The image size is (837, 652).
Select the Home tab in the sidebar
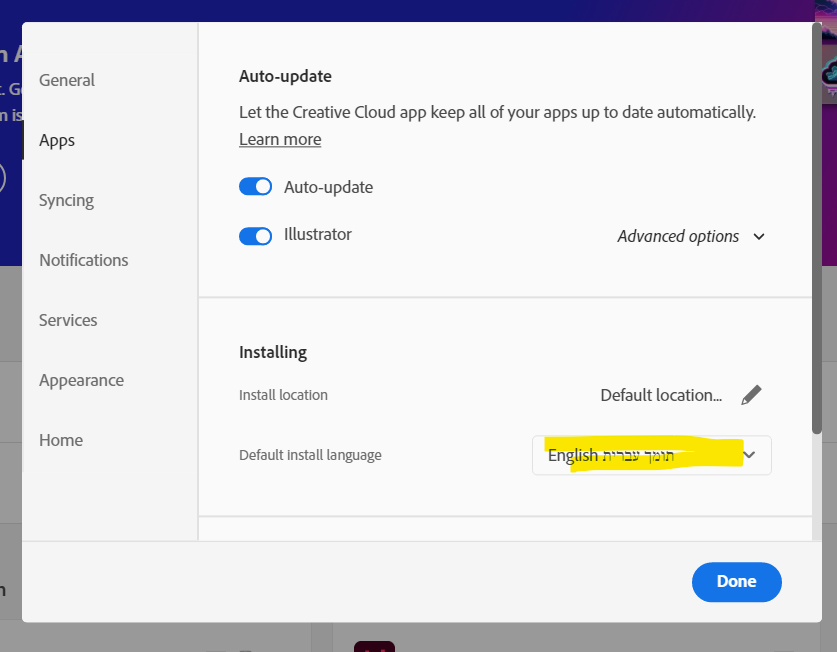point(61,440)
